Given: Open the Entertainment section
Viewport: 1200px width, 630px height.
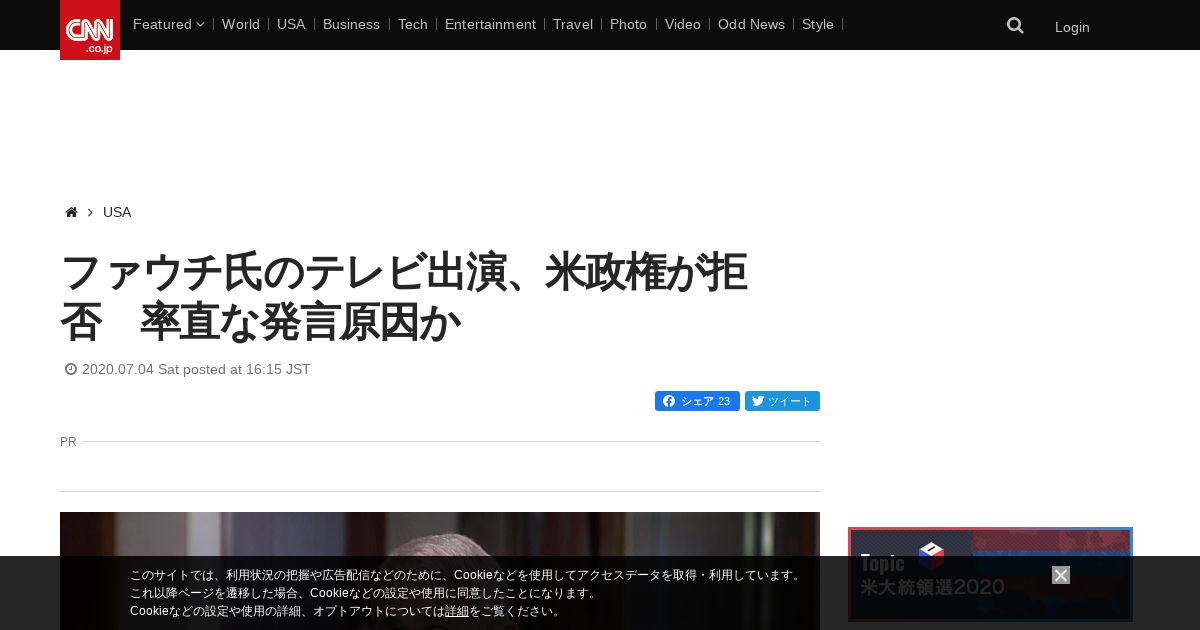Looking at the screenshot, I should point(490,24).
